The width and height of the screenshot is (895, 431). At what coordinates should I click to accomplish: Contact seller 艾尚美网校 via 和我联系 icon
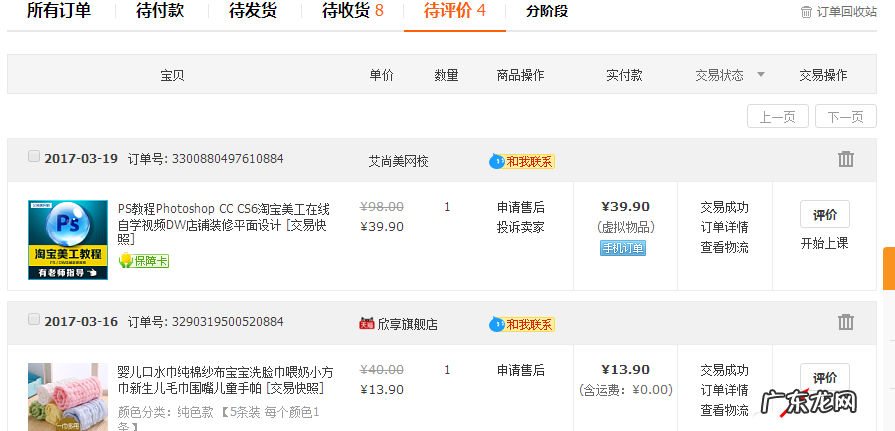pos(521,161)
